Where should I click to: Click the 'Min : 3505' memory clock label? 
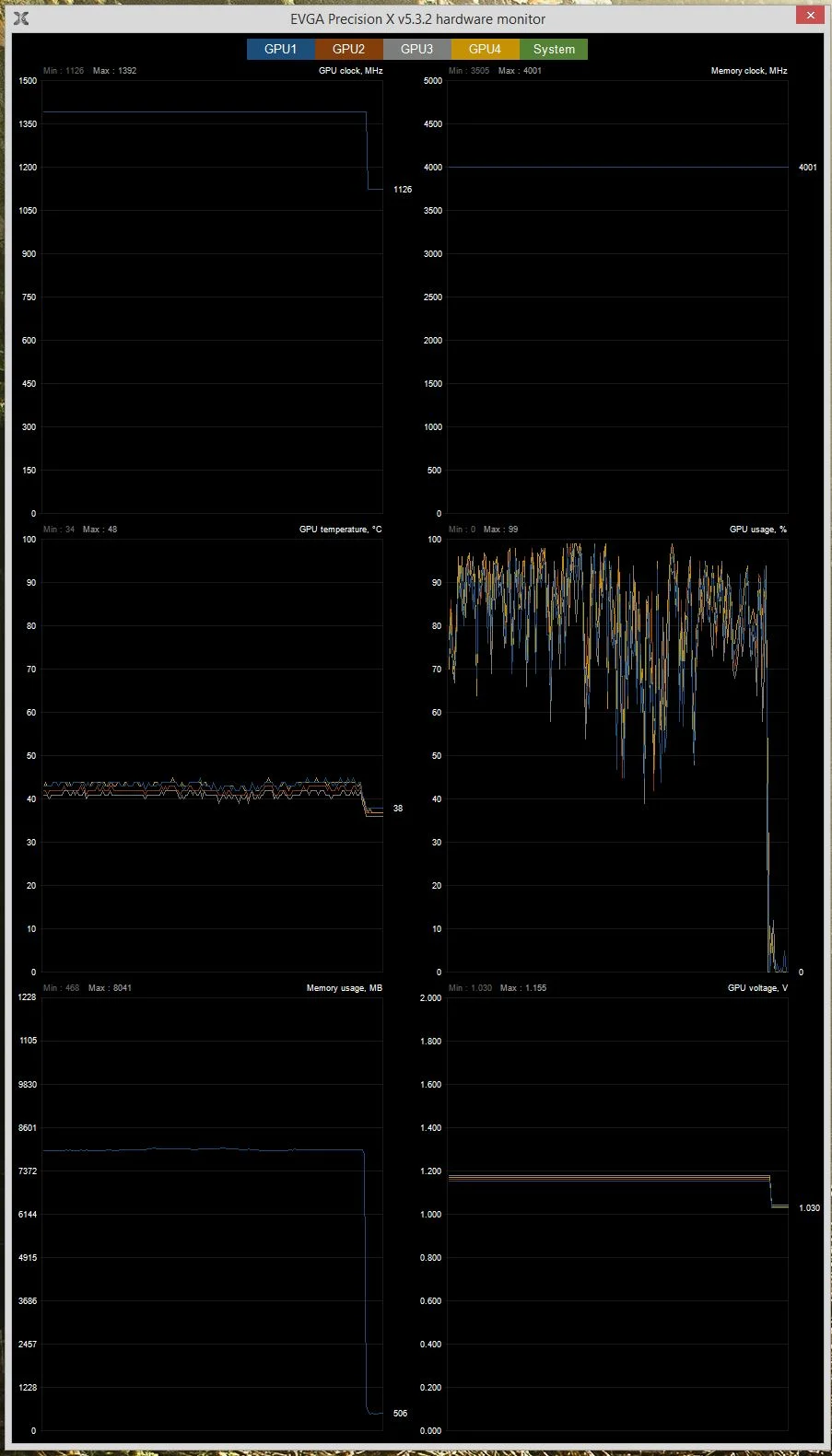click(x=469, y=71)
